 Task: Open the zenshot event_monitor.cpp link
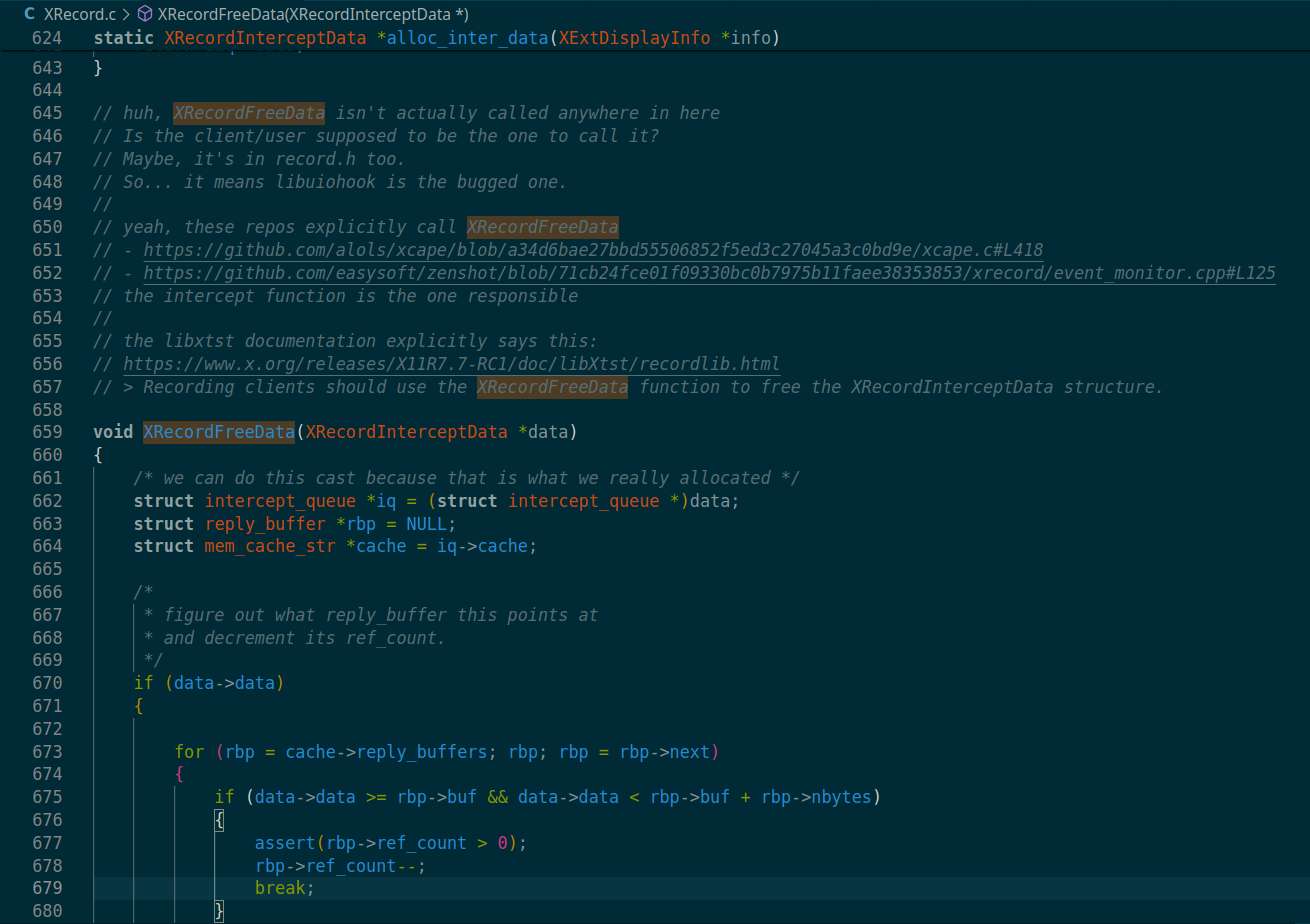tap(710, 273)
